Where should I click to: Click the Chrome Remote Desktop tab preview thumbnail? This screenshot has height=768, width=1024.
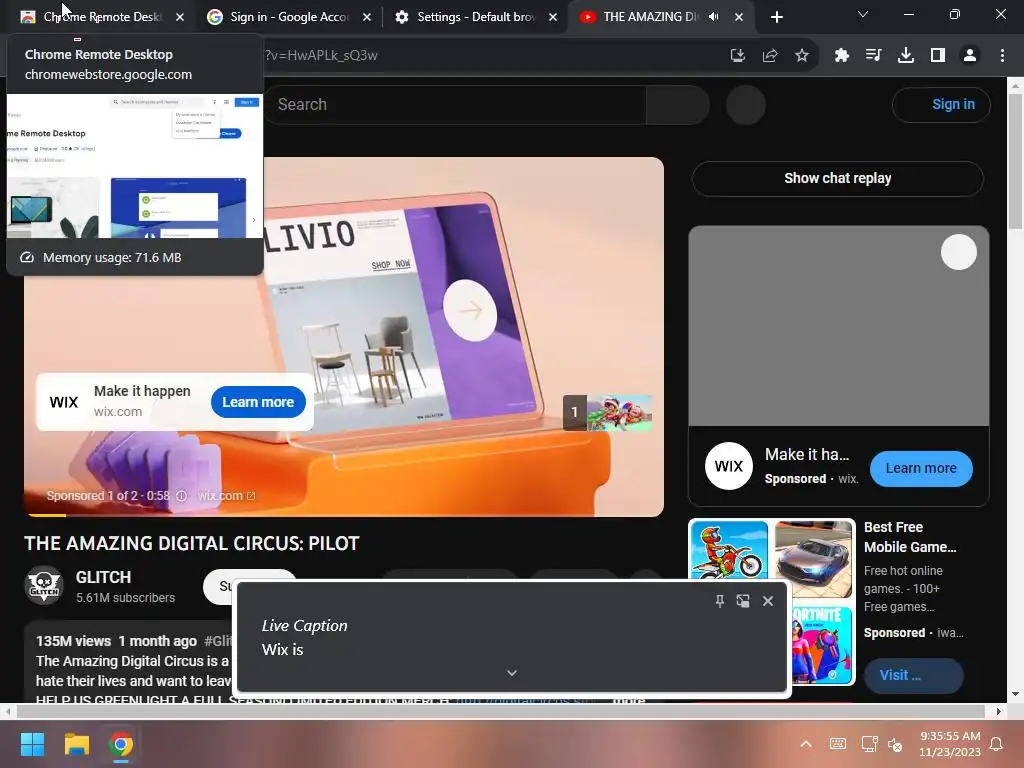(x=135, y=166)
